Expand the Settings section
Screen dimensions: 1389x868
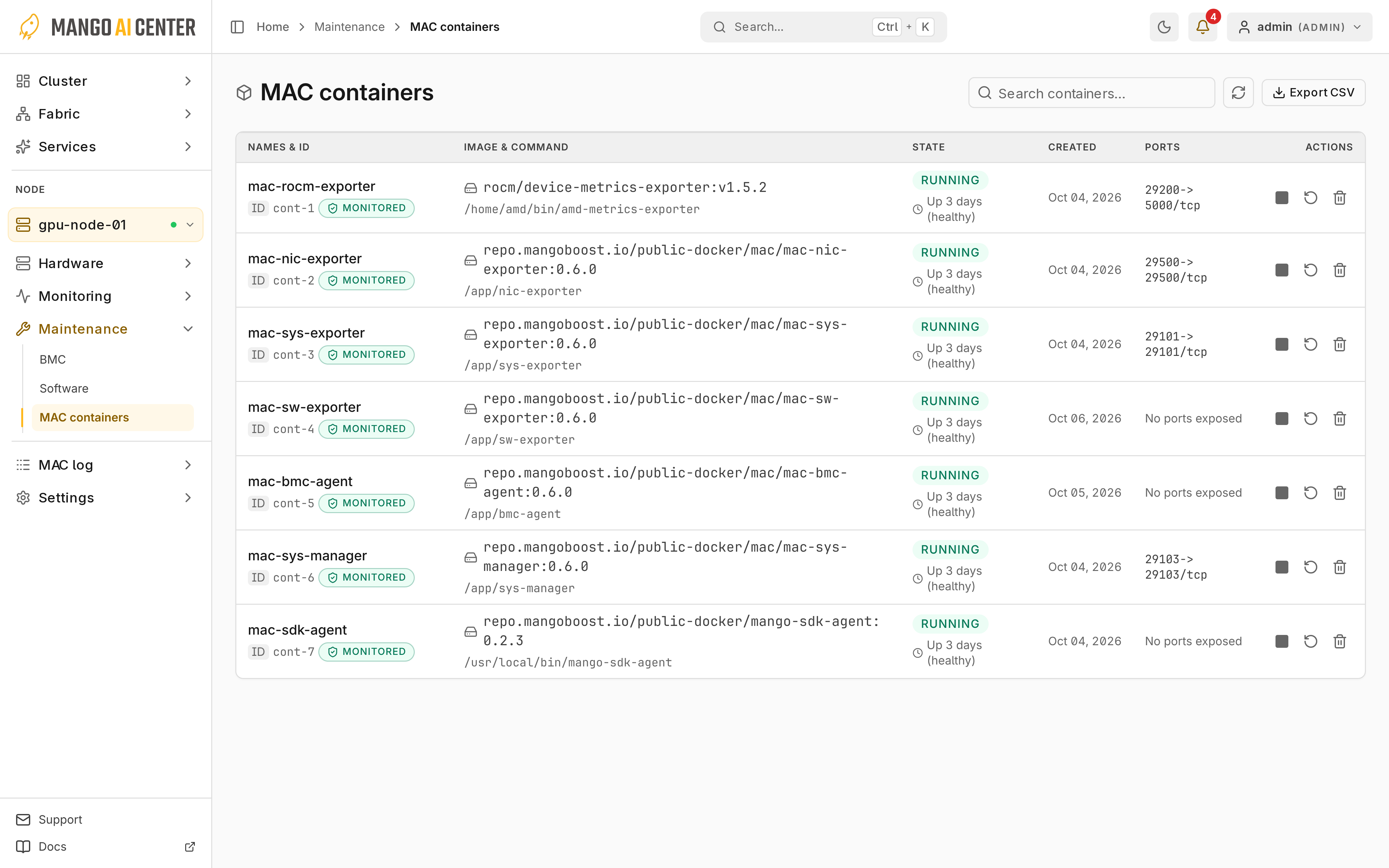tap(105, 497)
